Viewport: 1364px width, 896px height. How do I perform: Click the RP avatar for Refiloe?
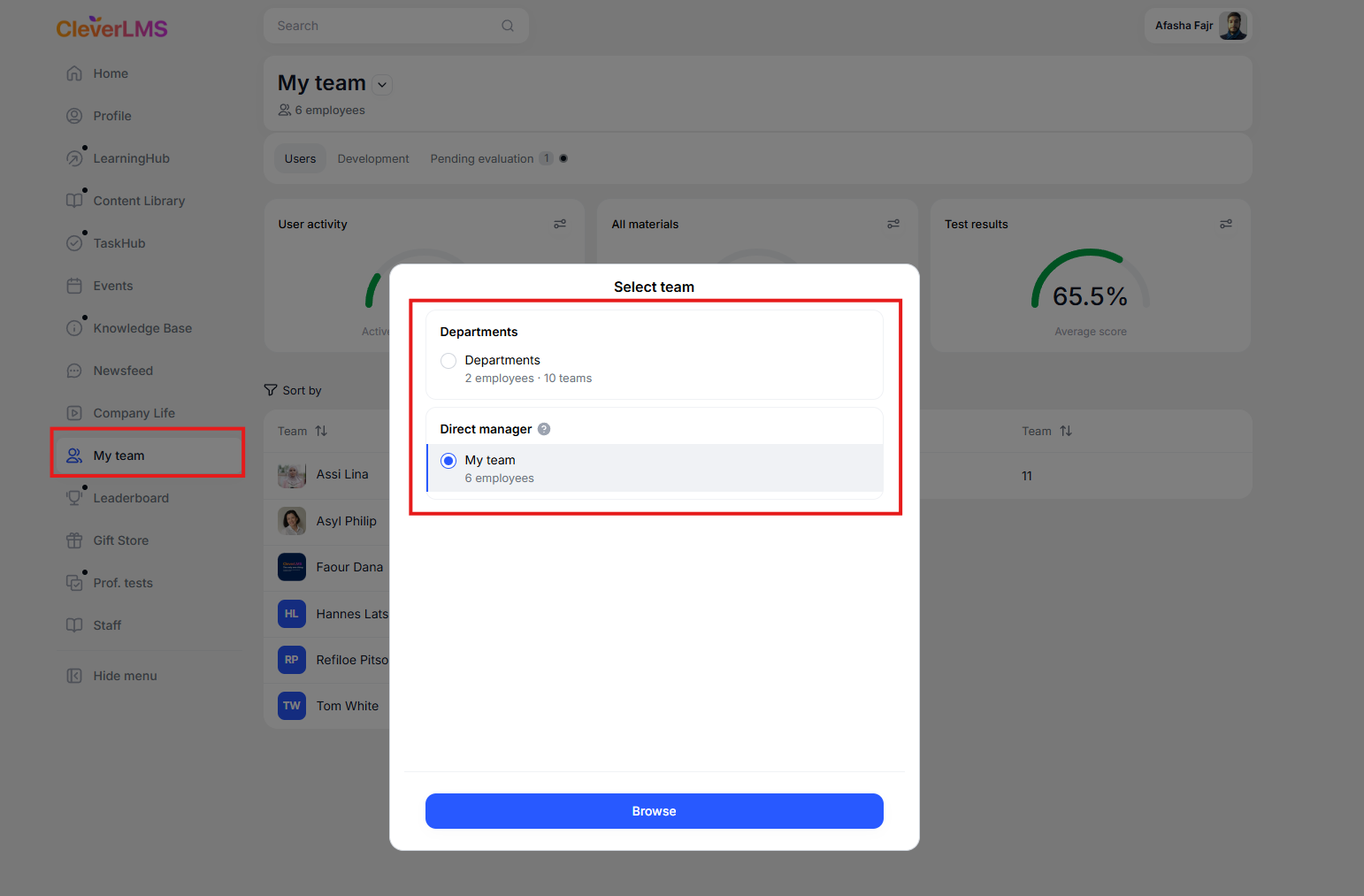(x=292, y=660)
